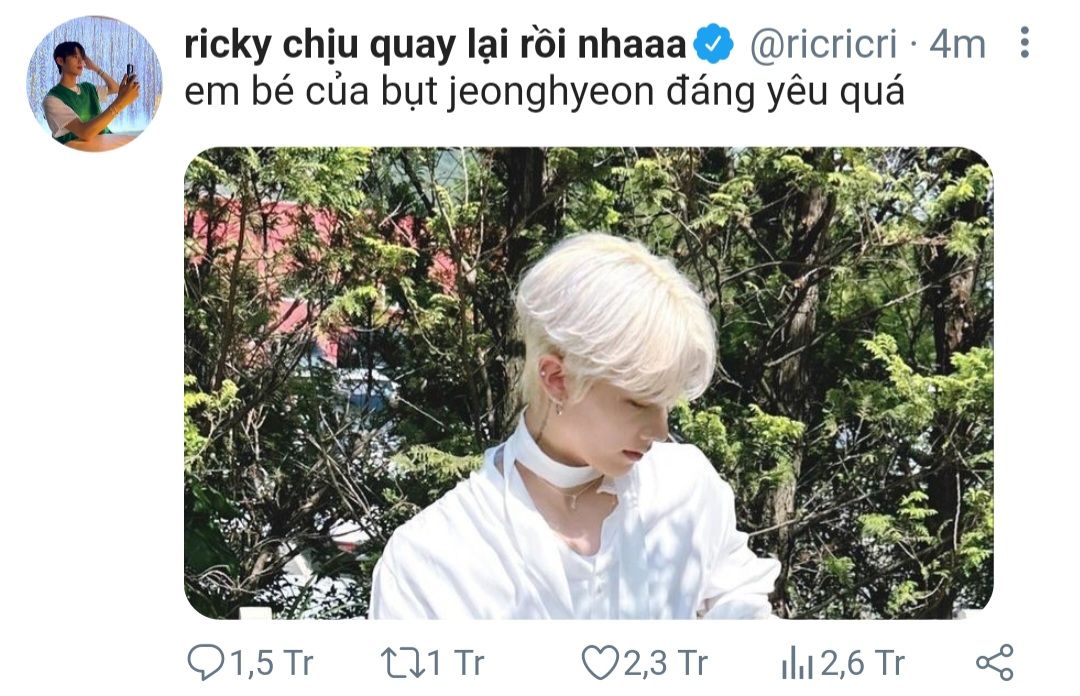The image size is (1080, 696).
Task: Open the display name 'ricky chịu quay lại rồi nhaaa'
Action: click(435, 45)
